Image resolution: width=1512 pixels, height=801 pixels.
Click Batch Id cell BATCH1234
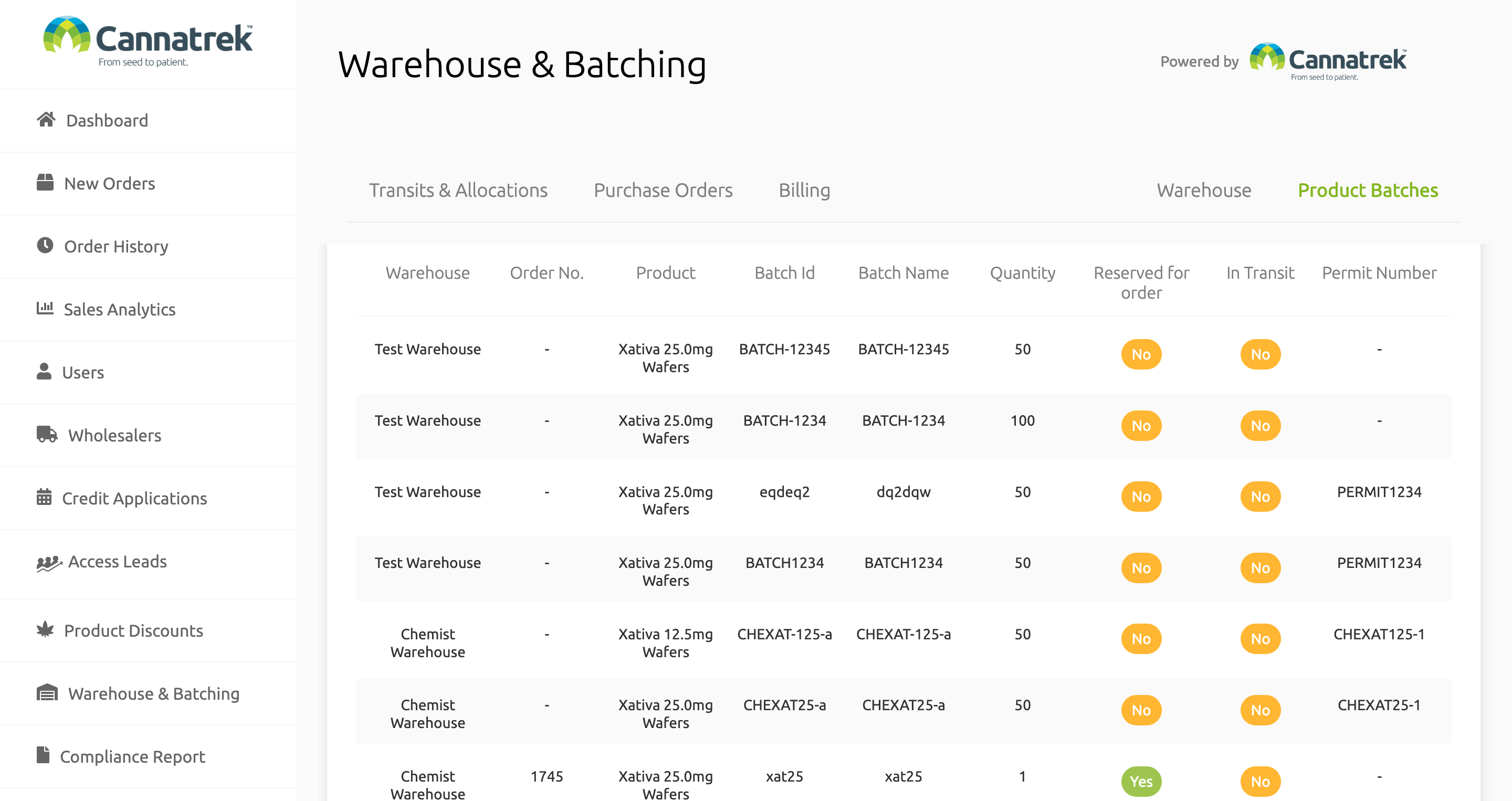784,563
